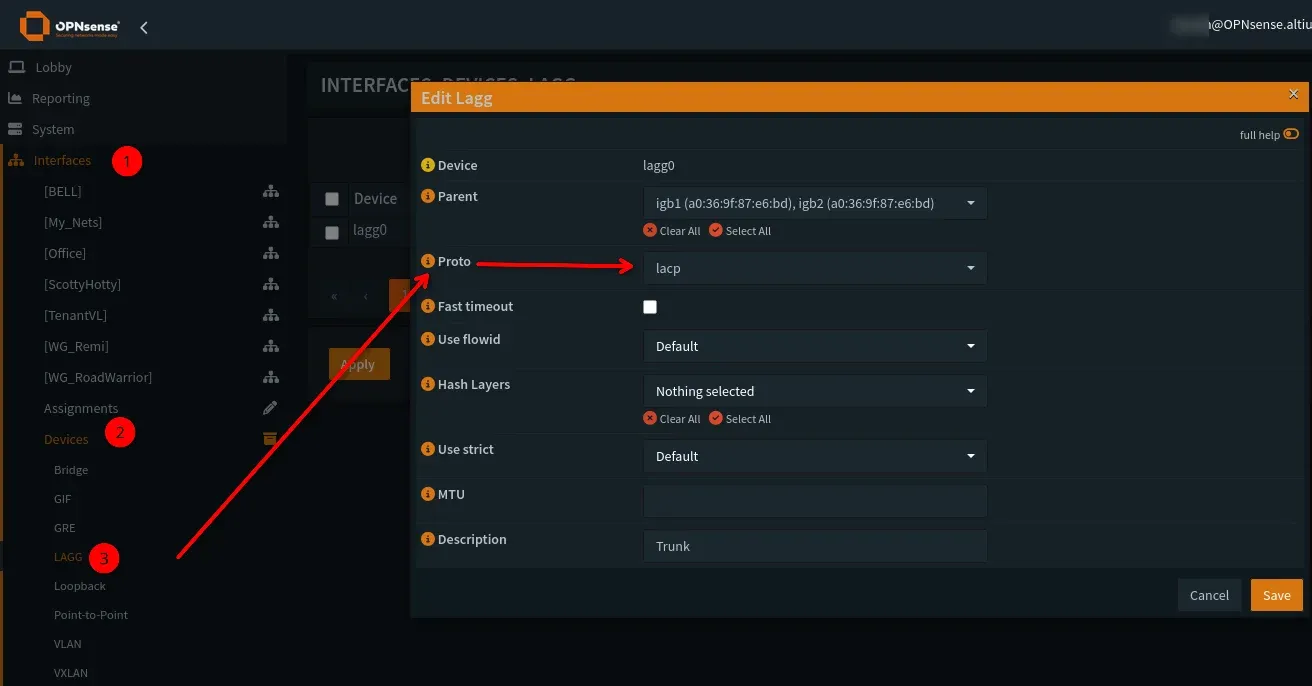Clear All under the Parent dropdown
Viewport: 1312px width, 686px height.
coord(672,231)
